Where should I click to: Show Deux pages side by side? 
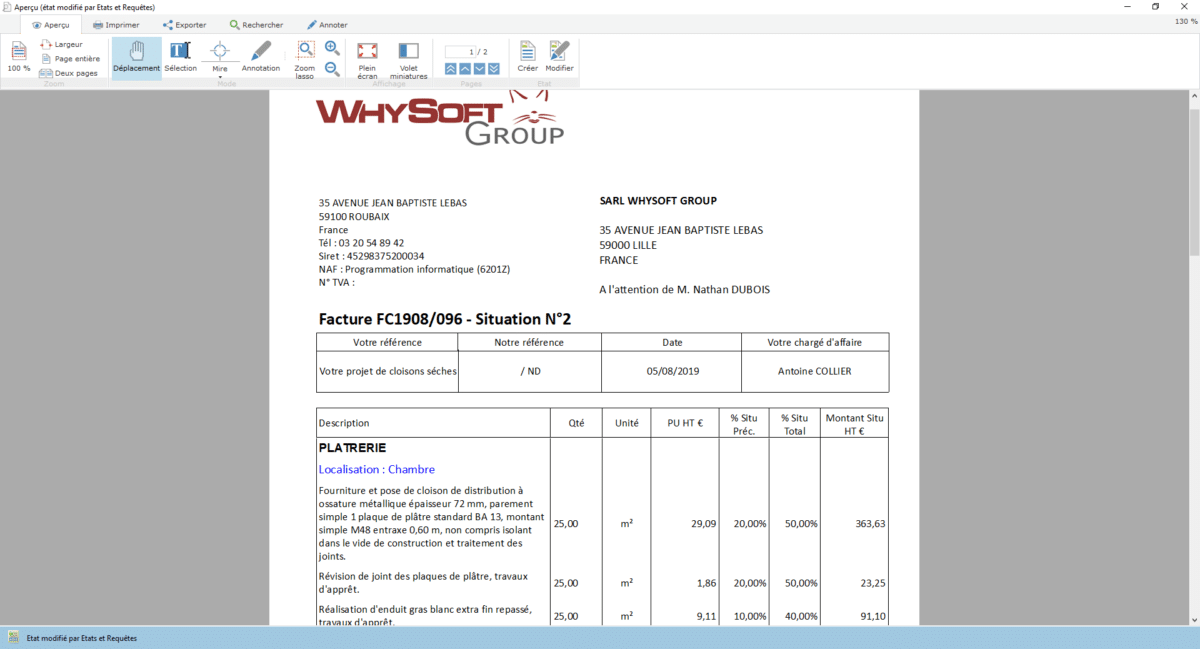[x=69, y=73]
